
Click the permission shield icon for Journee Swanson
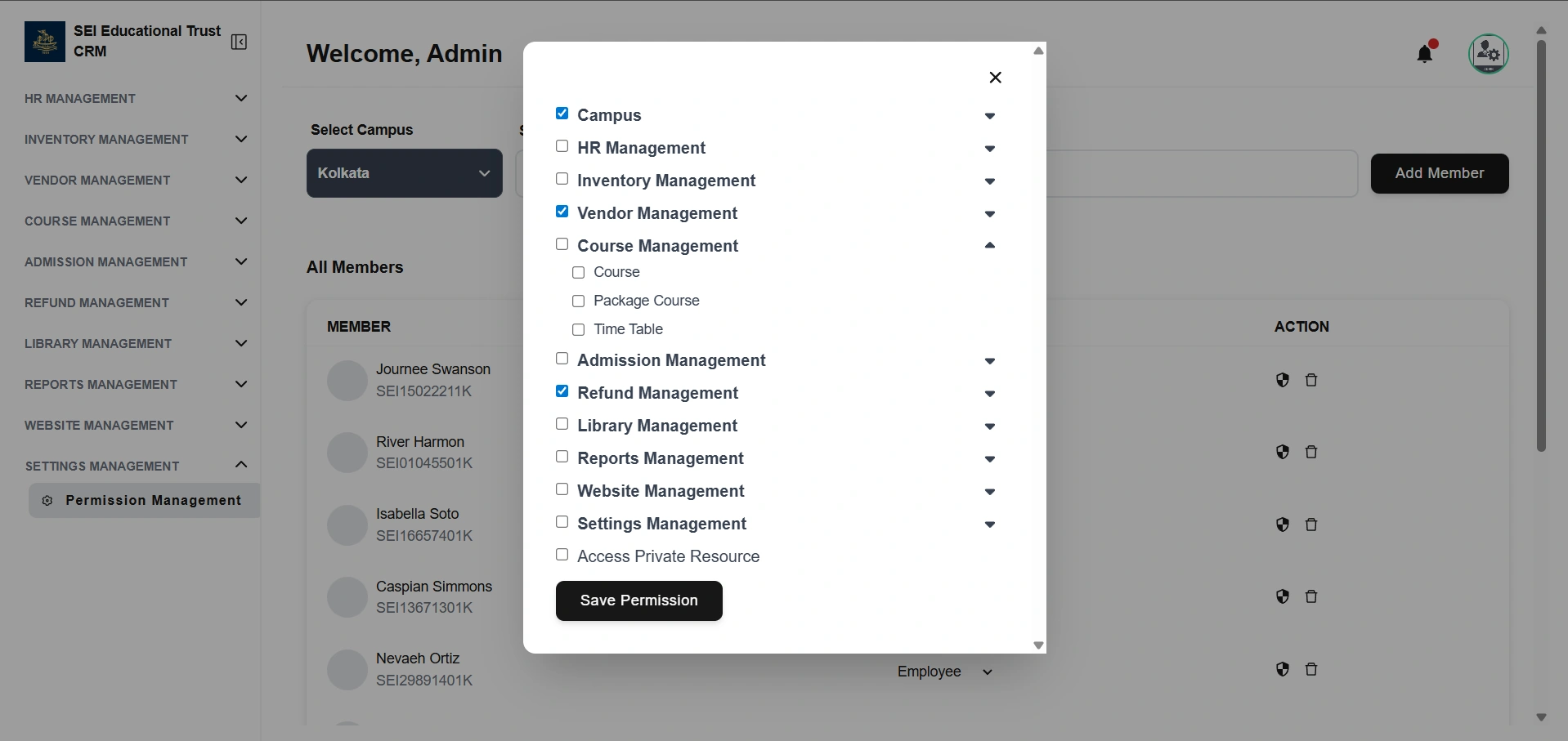tap(1282, 380)
